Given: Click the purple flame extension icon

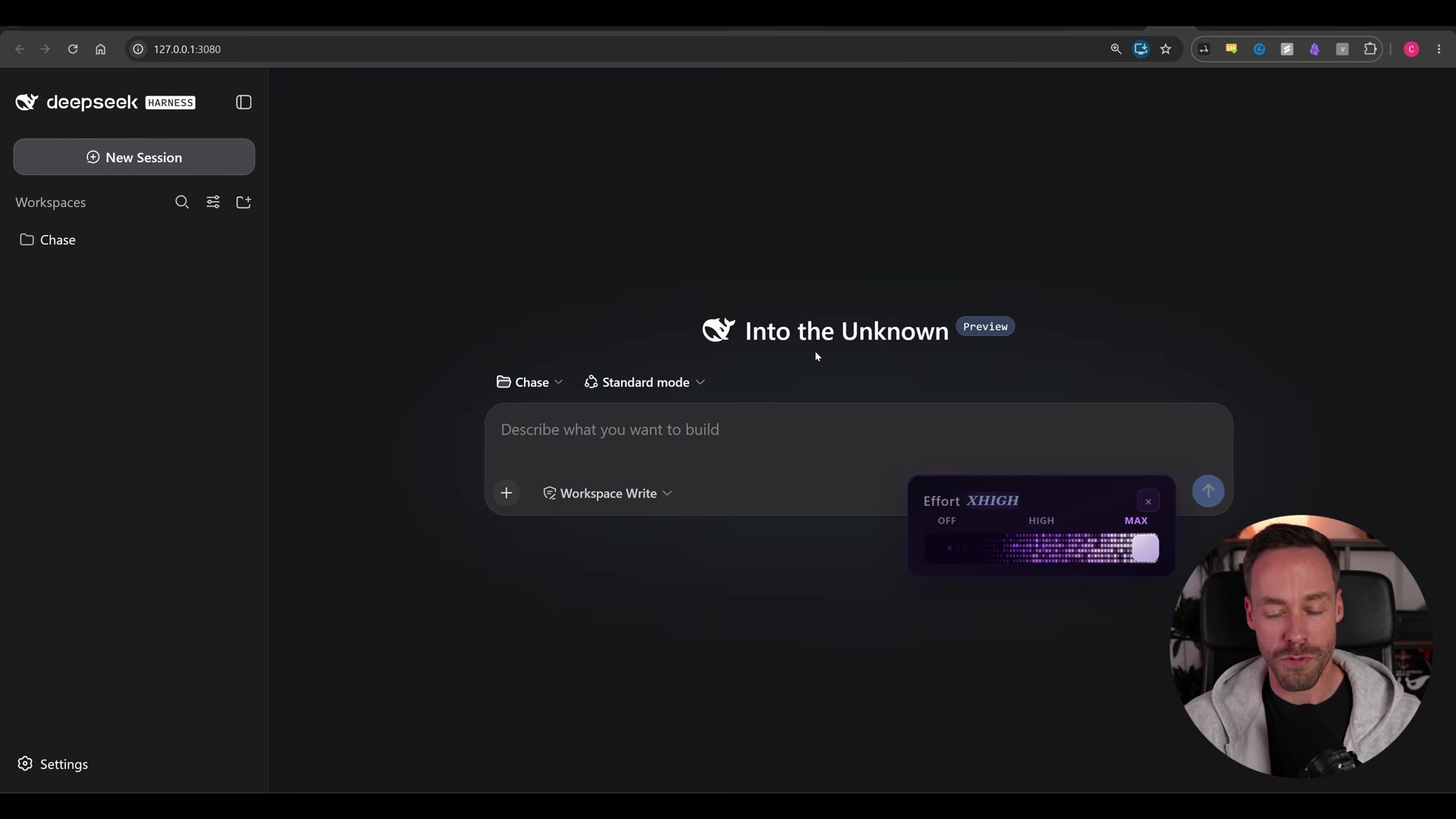Looking at the screenshot, I should (x=1314, y=49).
